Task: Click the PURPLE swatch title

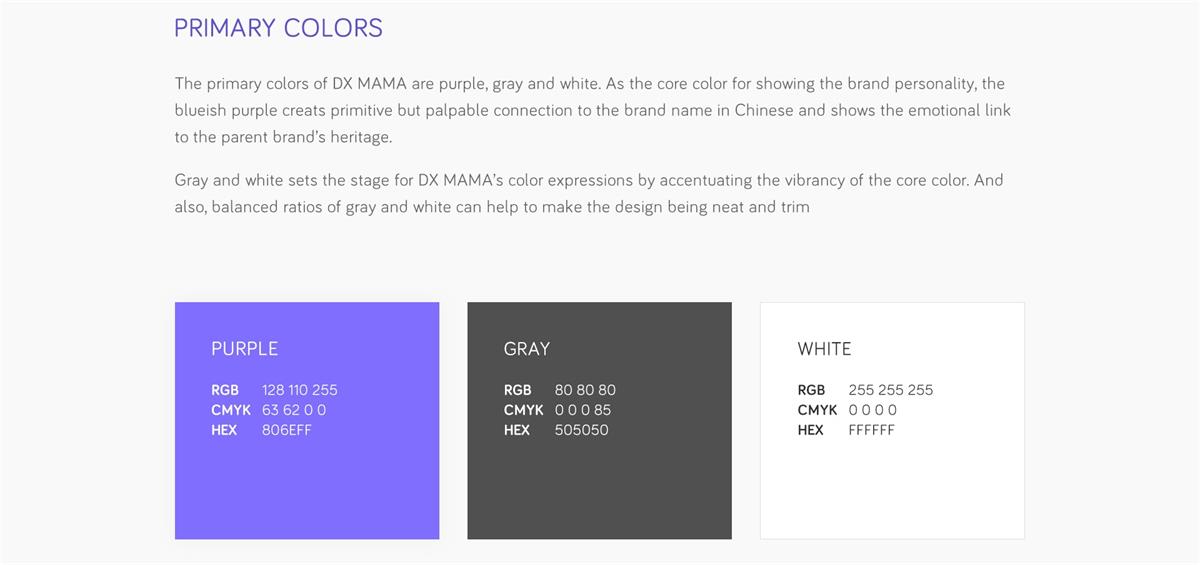Action: pos(244,349)
